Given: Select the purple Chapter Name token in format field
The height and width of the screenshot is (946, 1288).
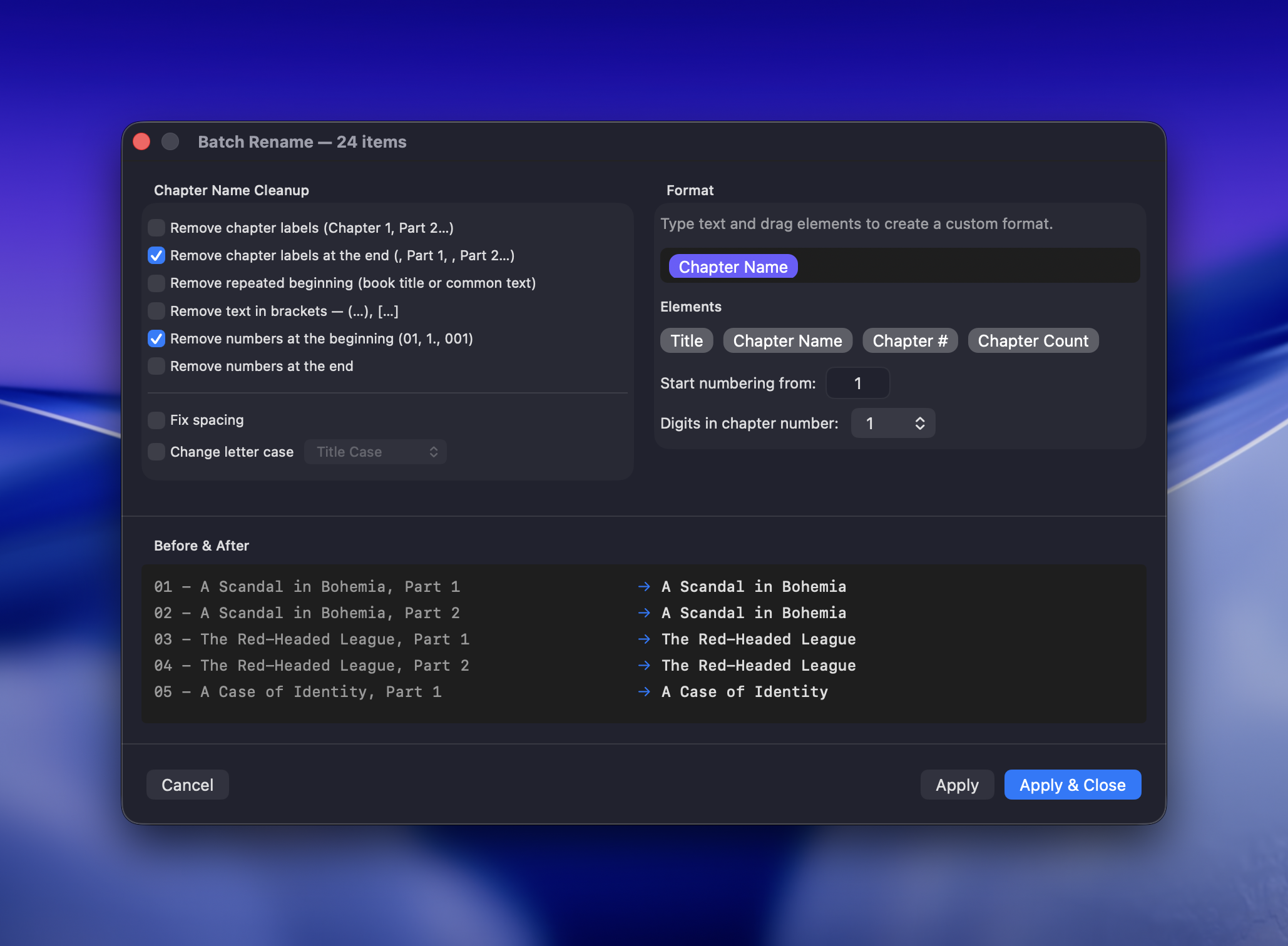Looking at the screenshot, I should coord(733,267).
